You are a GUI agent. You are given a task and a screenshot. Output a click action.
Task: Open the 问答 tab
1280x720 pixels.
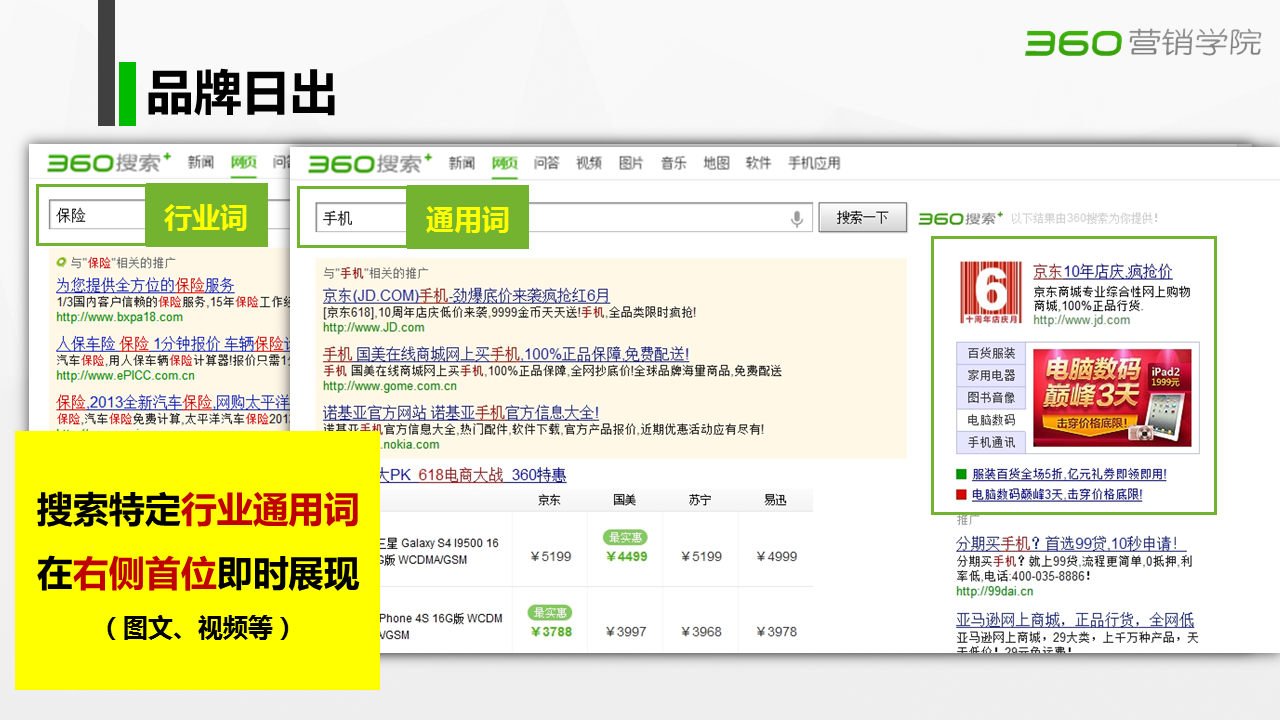(x=547, y=163)
